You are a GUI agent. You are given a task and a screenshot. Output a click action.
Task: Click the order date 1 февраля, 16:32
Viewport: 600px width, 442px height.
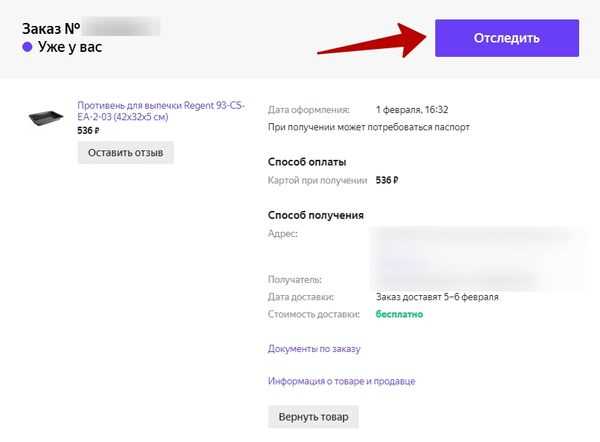point(412,110)
